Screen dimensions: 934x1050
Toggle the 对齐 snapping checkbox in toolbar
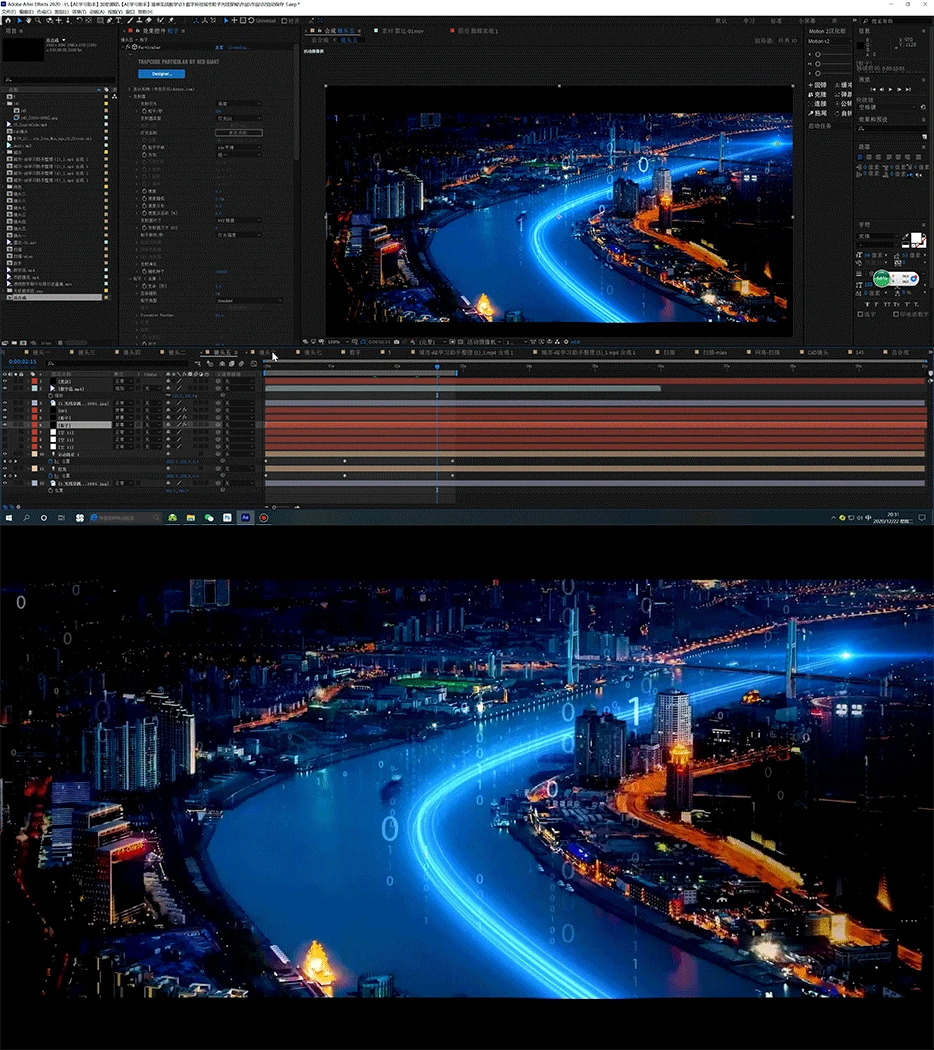(x=284, y=21)
